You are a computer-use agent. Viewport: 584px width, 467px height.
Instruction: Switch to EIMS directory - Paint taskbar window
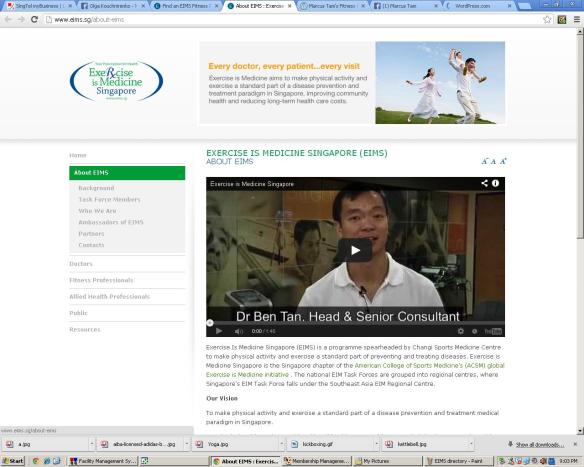pyautogui.click(x=460, y=461)
